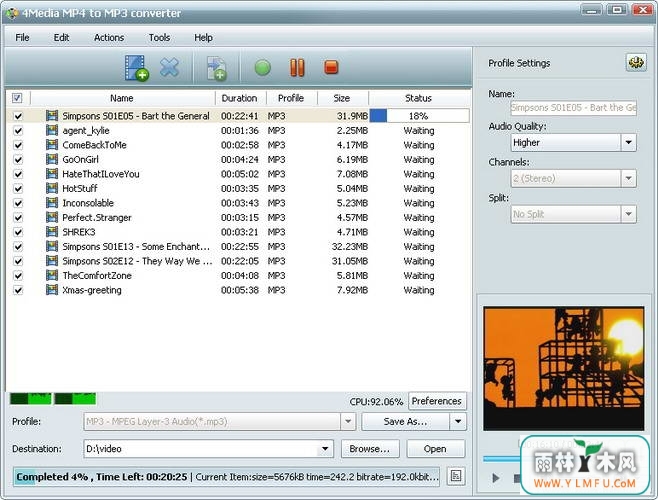The image size is (658, 500).
Task: Click file icon of HotStuff row
Action: tap(52, 188)
